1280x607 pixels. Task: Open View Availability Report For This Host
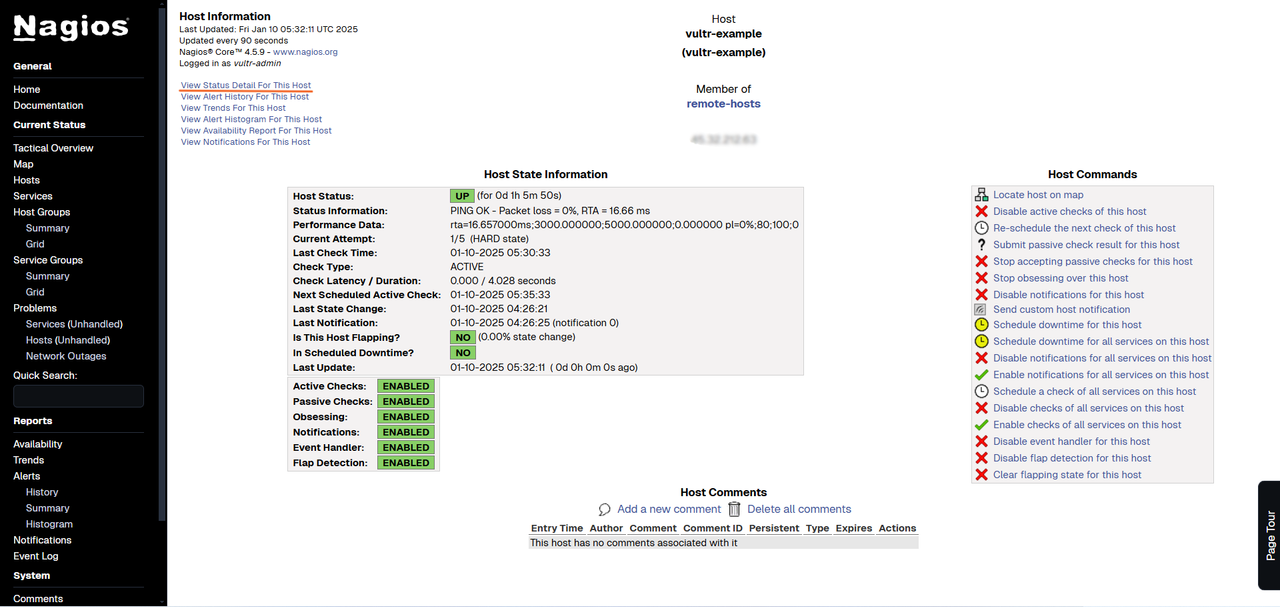[256, 130]
